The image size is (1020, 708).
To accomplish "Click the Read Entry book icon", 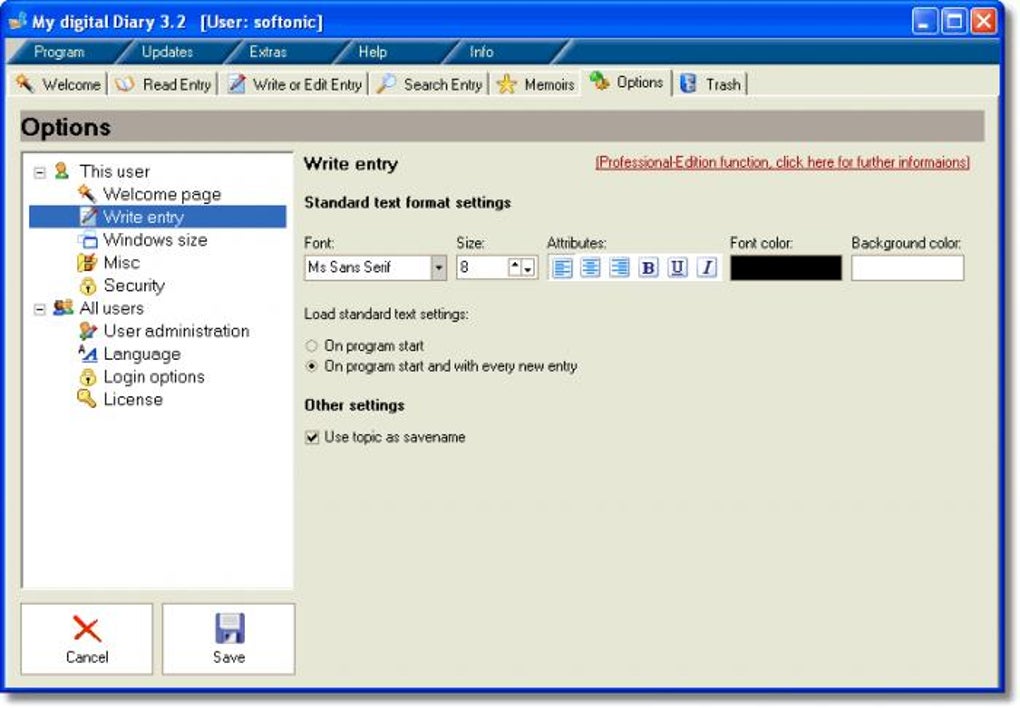I will point(125,84).
